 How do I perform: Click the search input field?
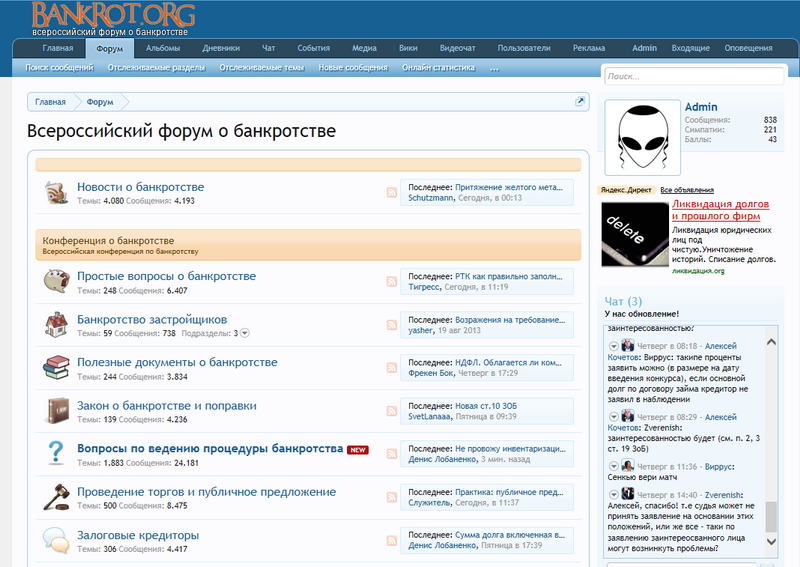(x=694, y=76)
